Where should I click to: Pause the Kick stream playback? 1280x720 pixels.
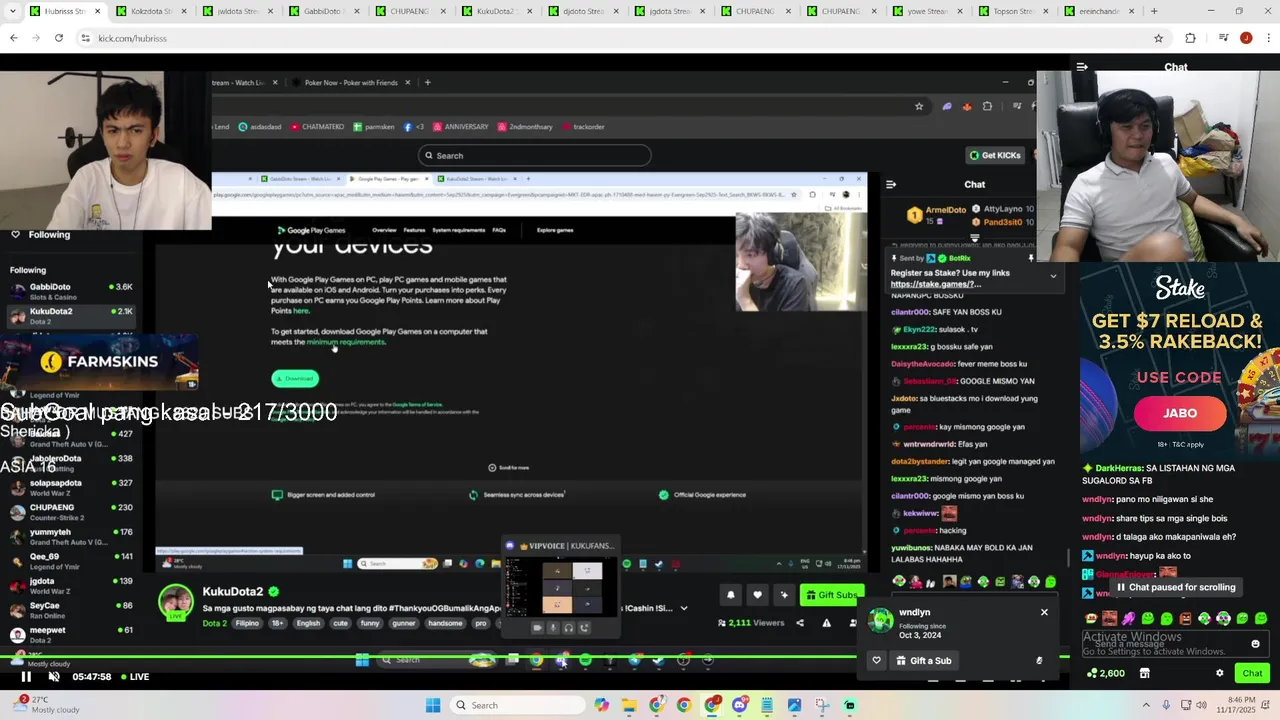pyautogui.click(x=26, y=677)
